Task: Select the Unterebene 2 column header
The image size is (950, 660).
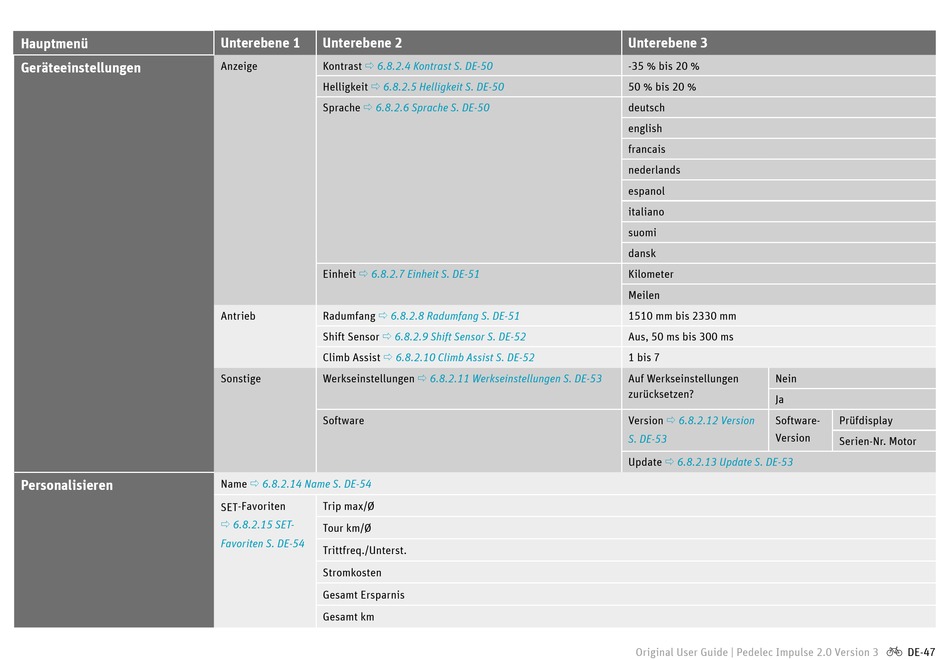Action: click(x=468, y=43)
